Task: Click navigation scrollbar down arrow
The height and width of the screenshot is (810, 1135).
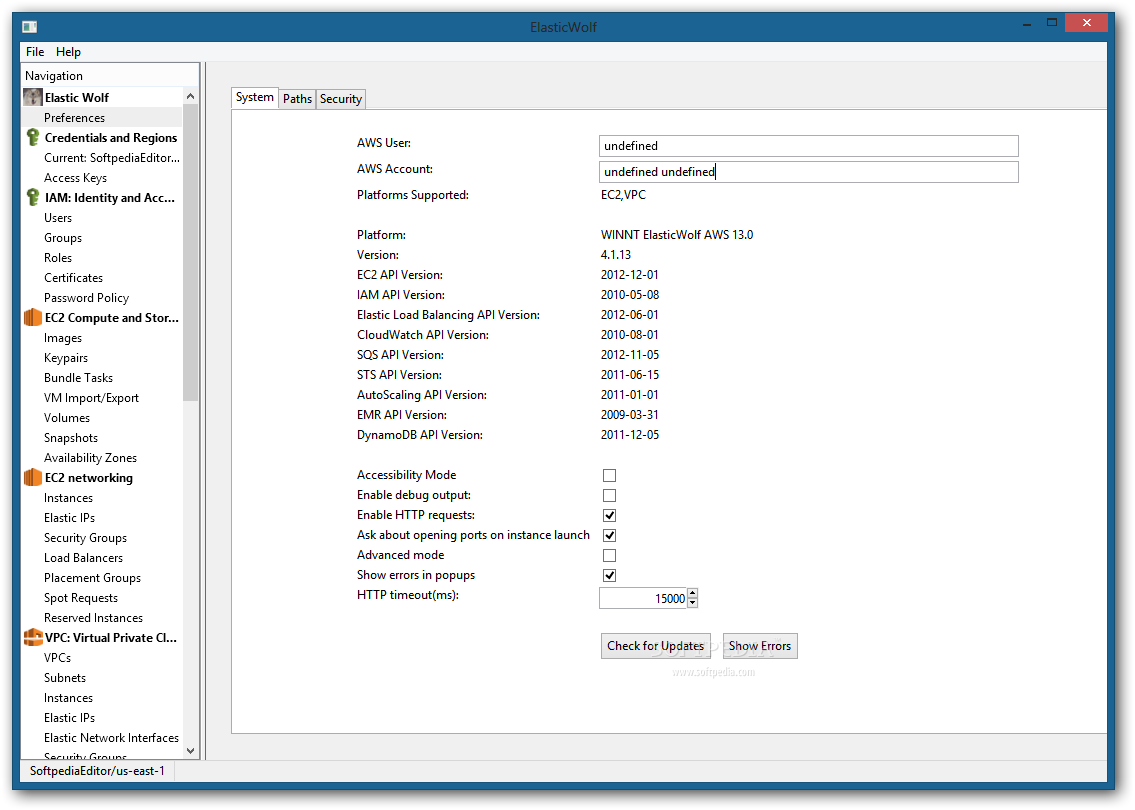Action: point(190,751)
